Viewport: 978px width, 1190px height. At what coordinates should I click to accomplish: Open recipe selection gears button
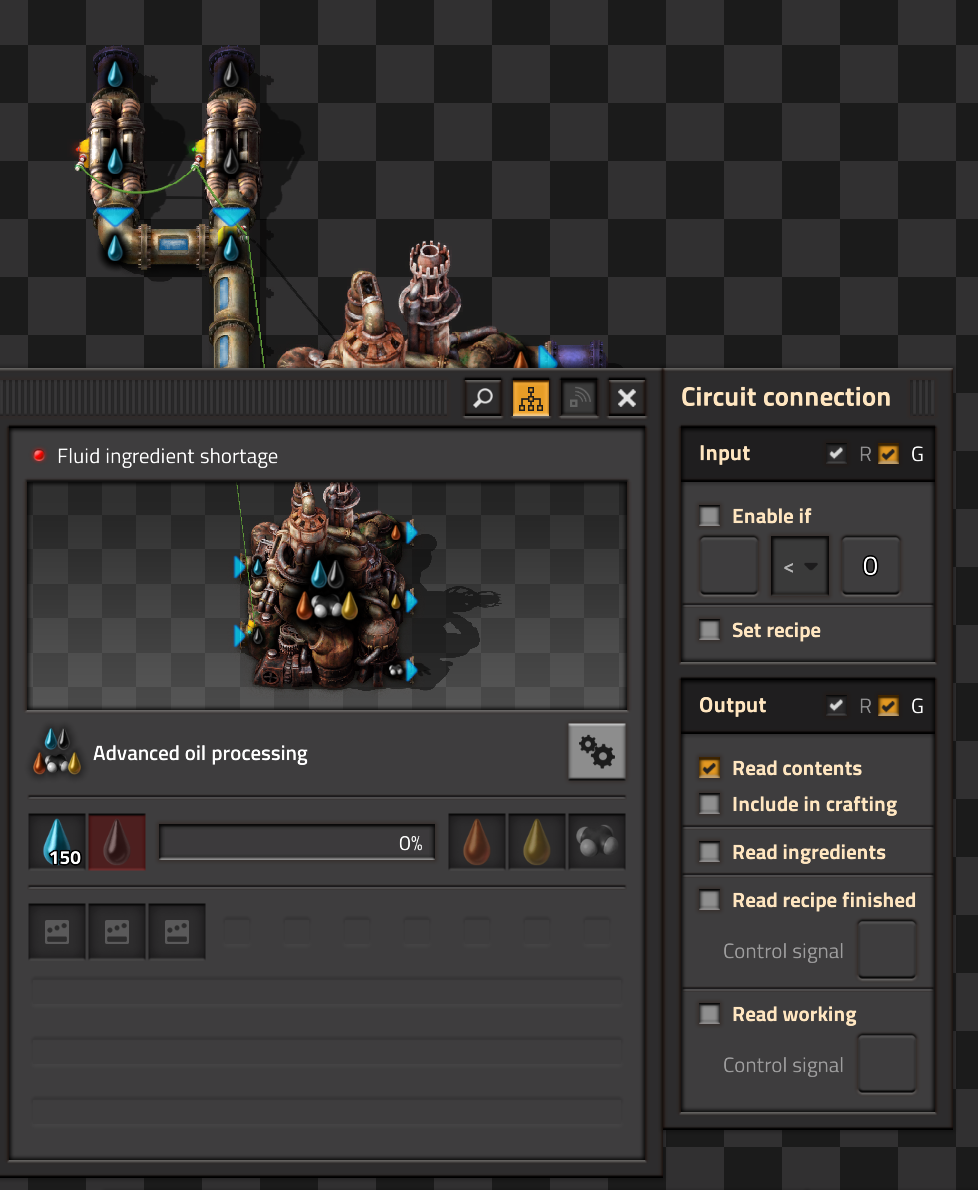pyautogui.click(x=597, y=751)
